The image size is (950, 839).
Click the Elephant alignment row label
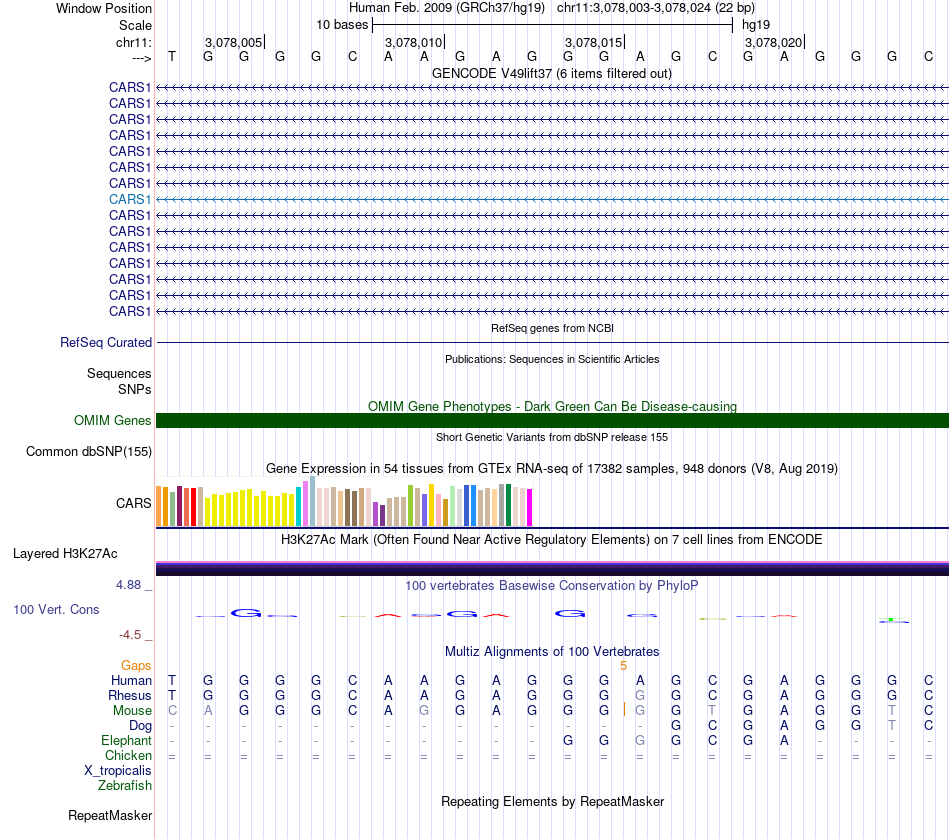click(126, 740)
